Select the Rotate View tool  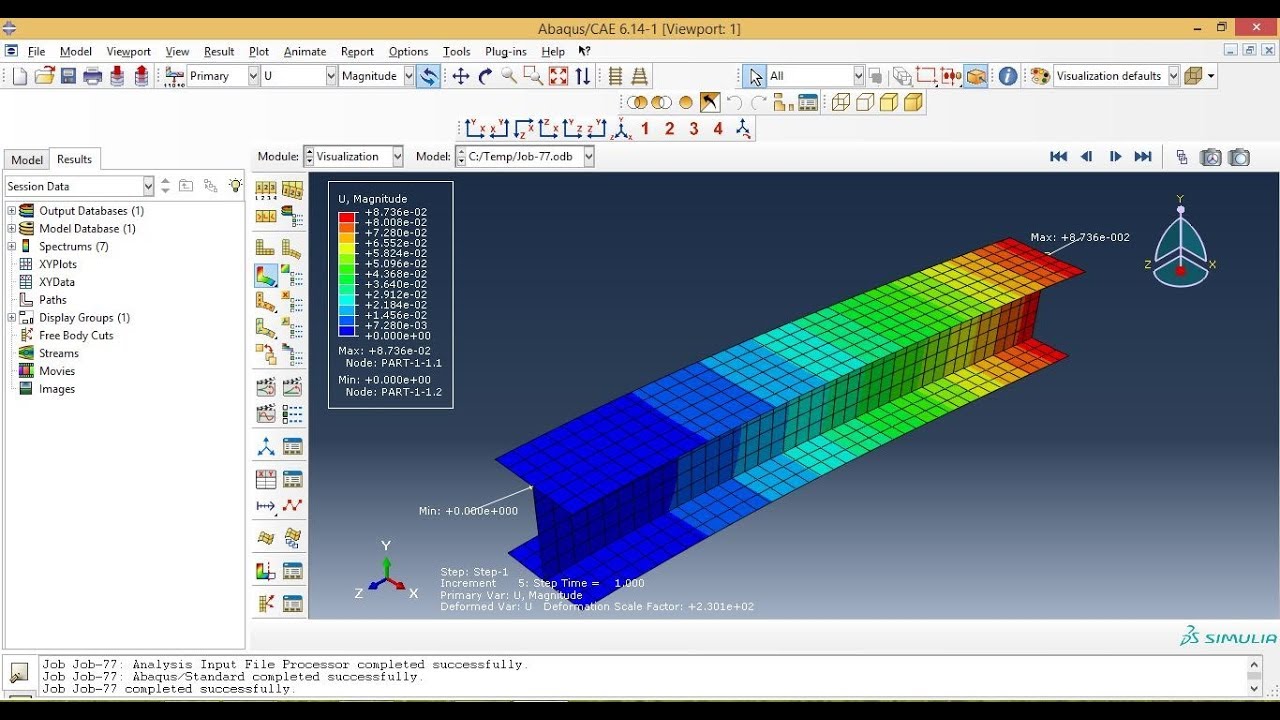(x=485, y=76)
